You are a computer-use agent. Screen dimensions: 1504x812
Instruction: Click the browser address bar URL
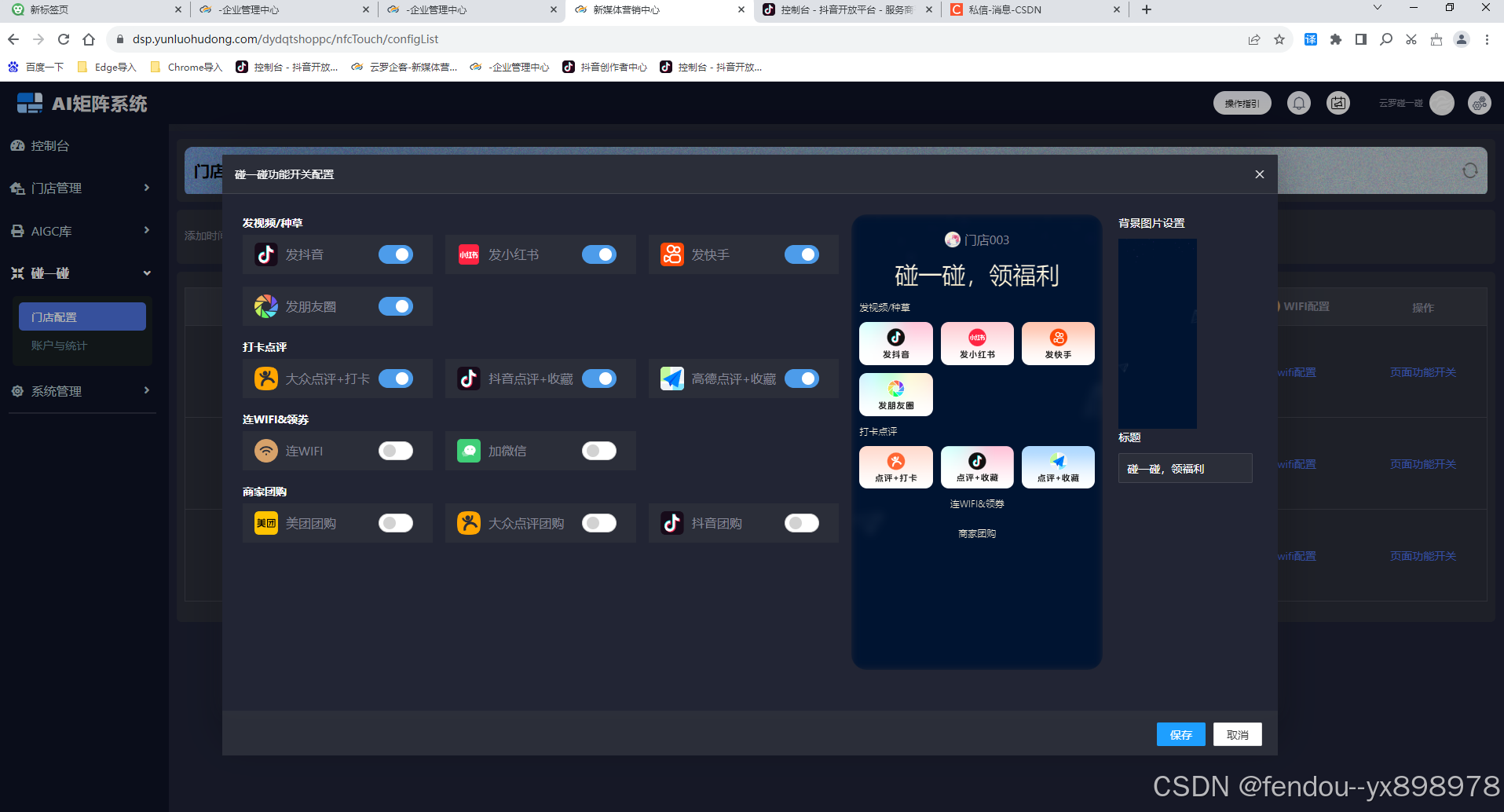[x=285, y=39]
